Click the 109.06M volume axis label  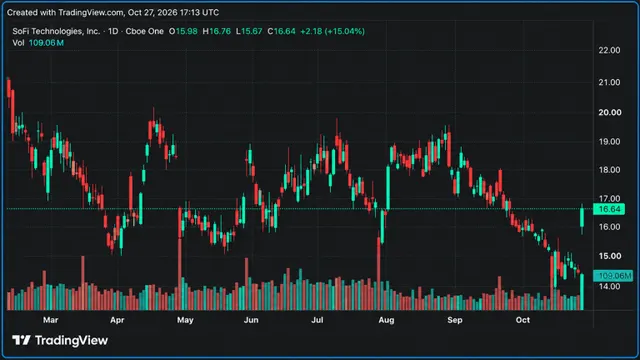pos(613,276)
